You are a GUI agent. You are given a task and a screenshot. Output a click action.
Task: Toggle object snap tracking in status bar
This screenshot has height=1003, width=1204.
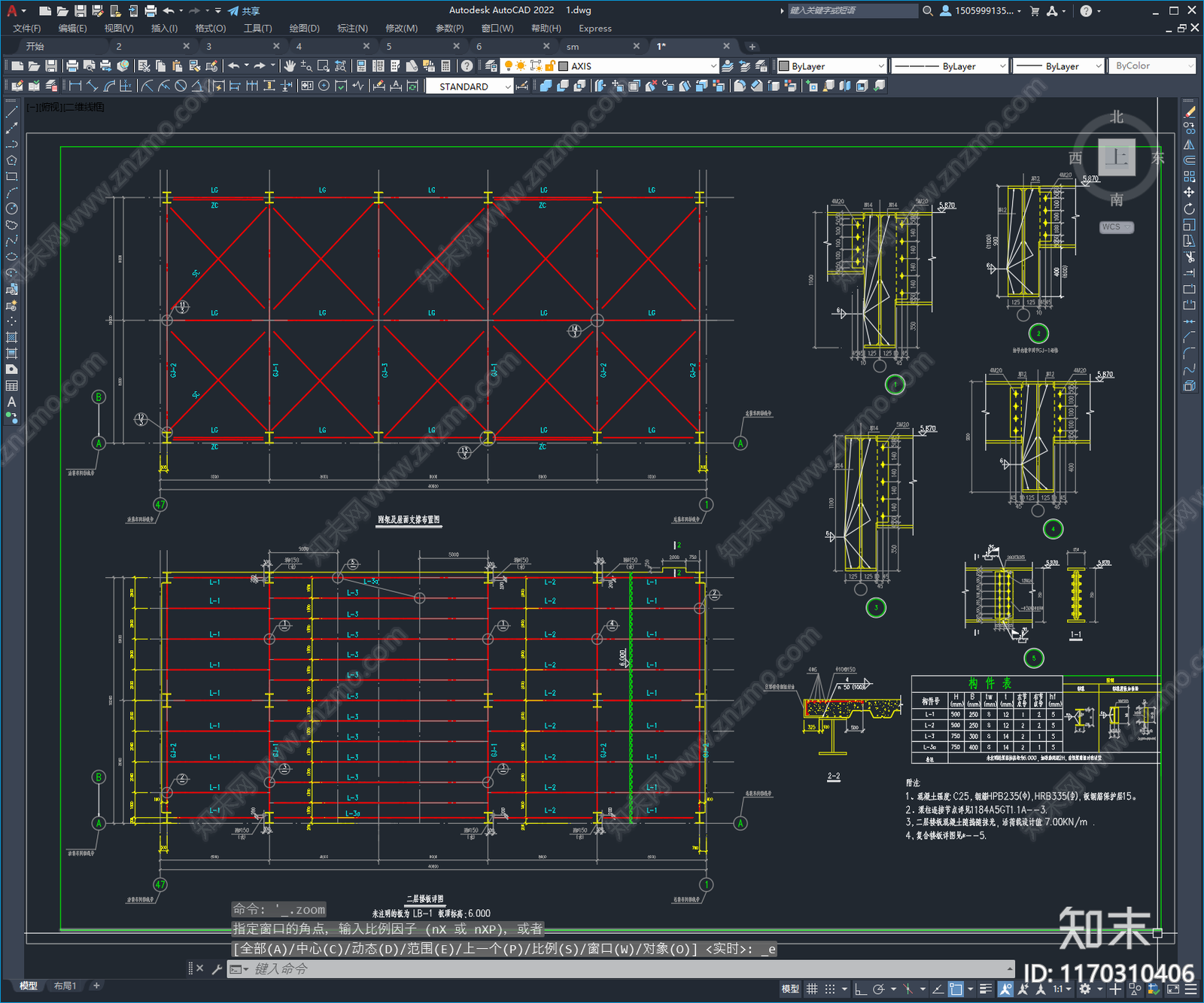[938, 989]
